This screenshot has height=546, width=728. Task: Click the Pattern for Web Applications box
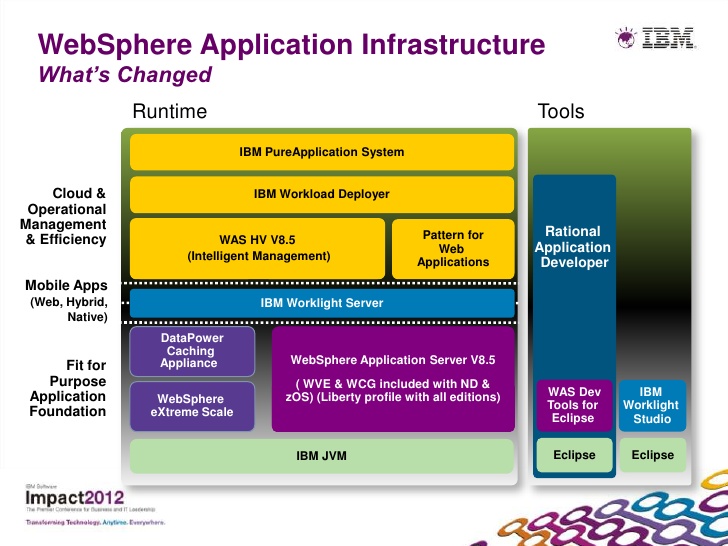click(x=453, y=248)
